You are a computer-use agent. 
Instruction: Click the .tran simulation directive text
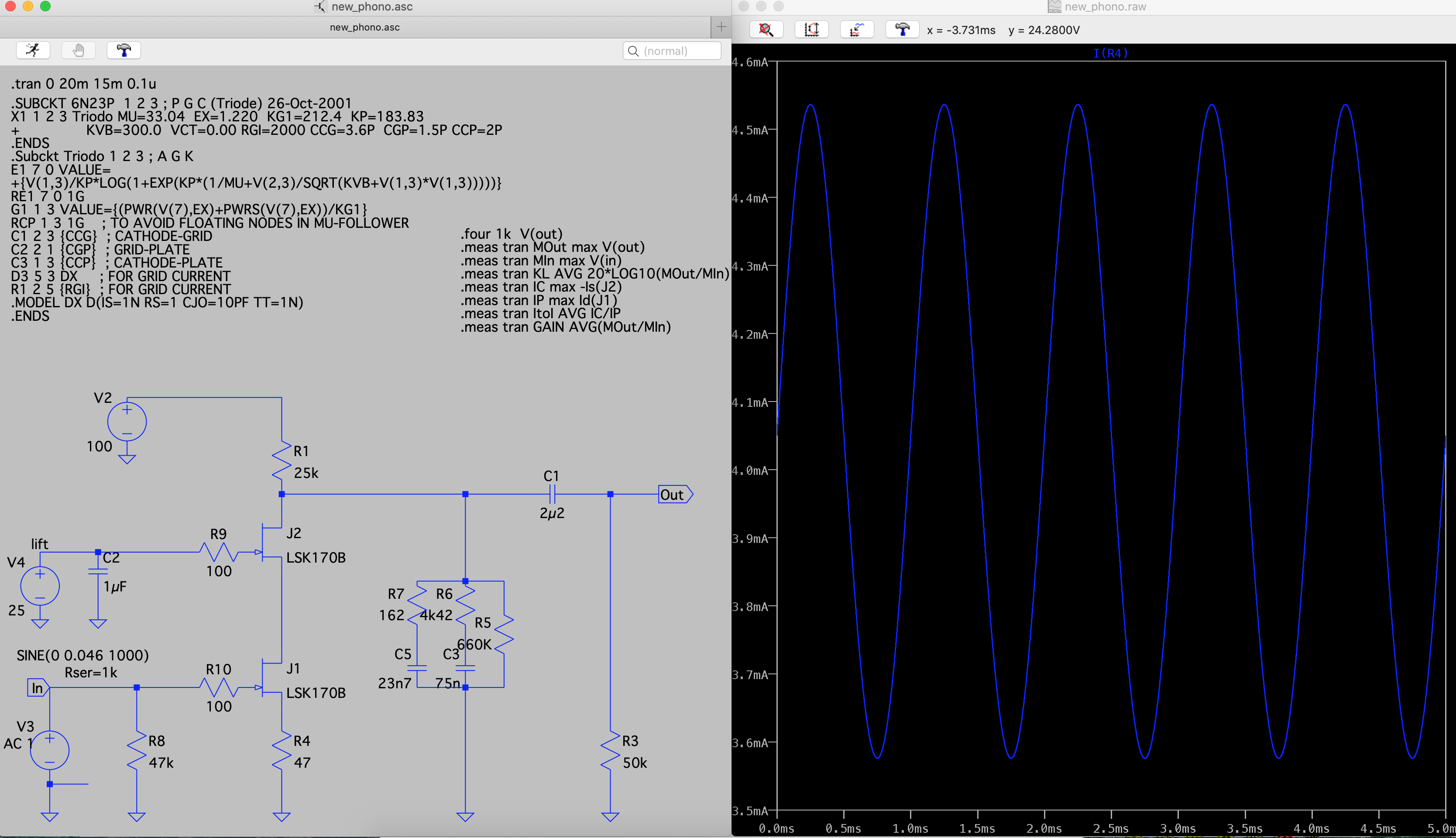[x=83, y=84]
